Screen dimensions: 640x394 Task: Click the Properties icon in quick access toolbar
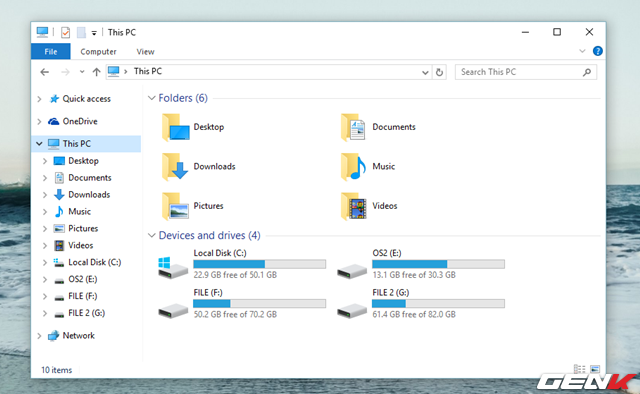tap(65, 32)
